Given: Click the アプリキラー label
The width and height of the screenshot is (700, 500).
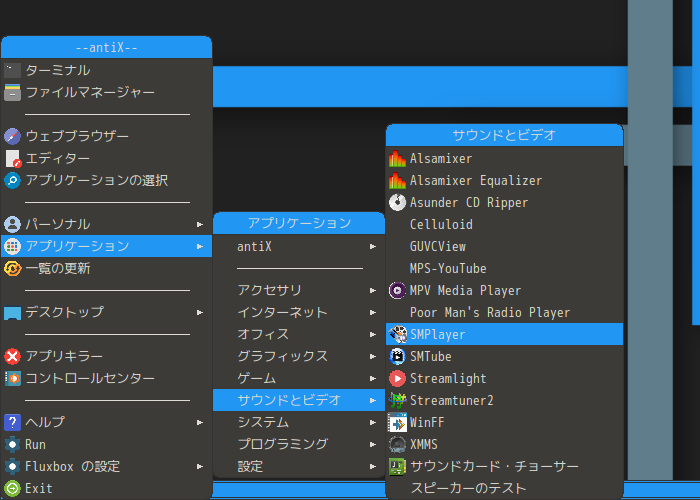Looking at the screenshot, I should click(x=64, y=356).
